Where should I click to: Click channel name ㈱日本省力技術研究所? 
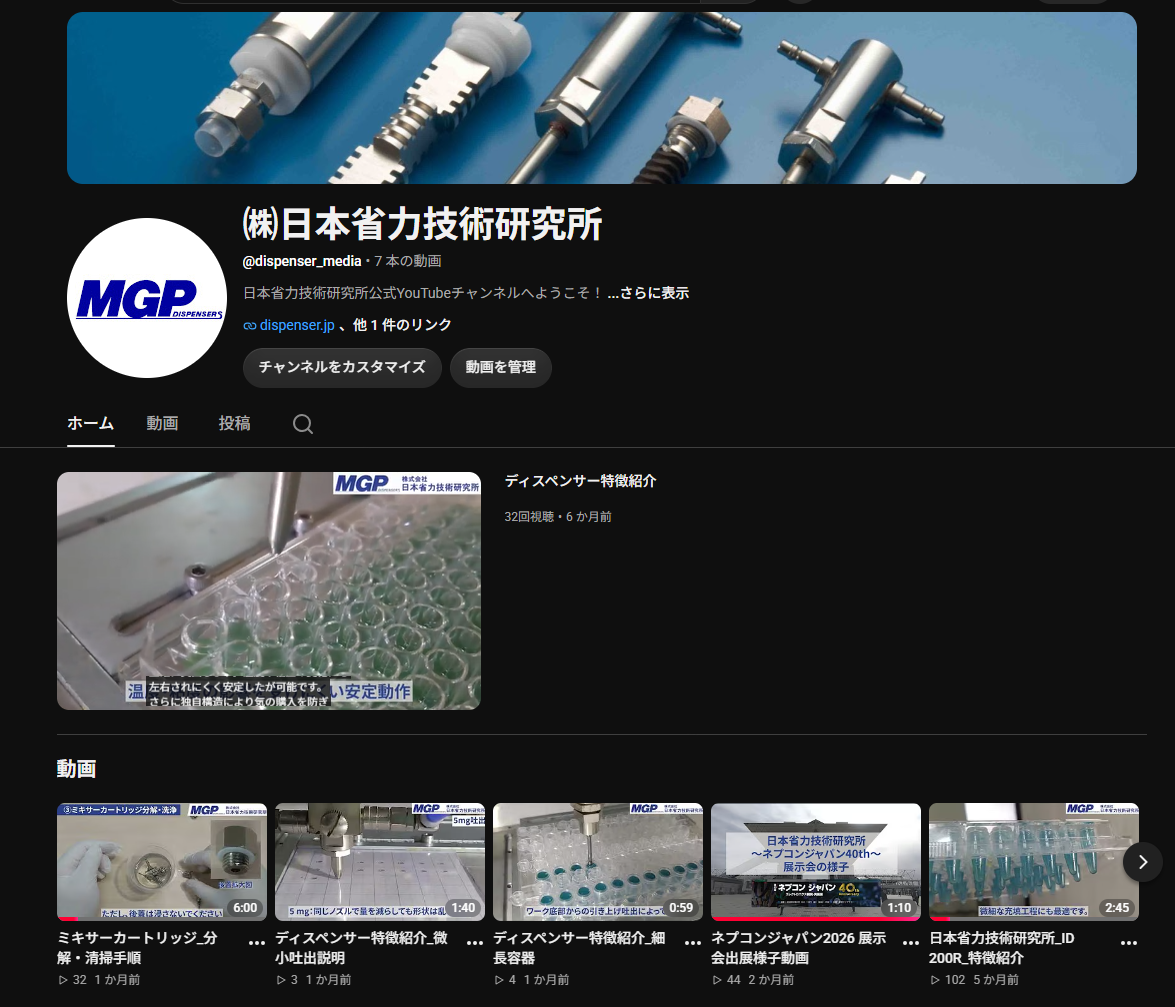(422, 224)
